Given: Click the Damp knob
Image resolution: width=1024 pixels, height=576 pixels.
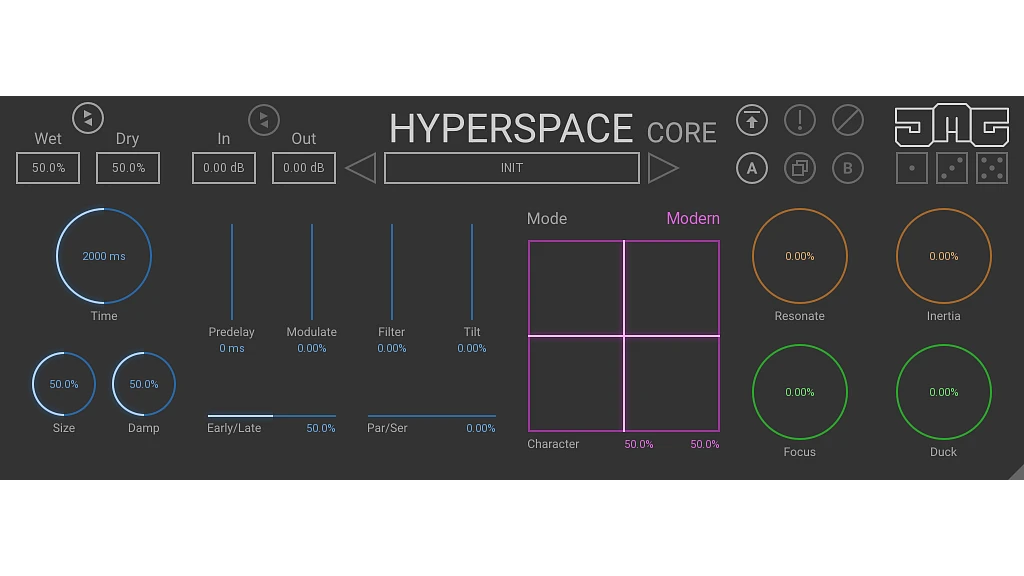Looking at the screenshot, I should point(144,384).
